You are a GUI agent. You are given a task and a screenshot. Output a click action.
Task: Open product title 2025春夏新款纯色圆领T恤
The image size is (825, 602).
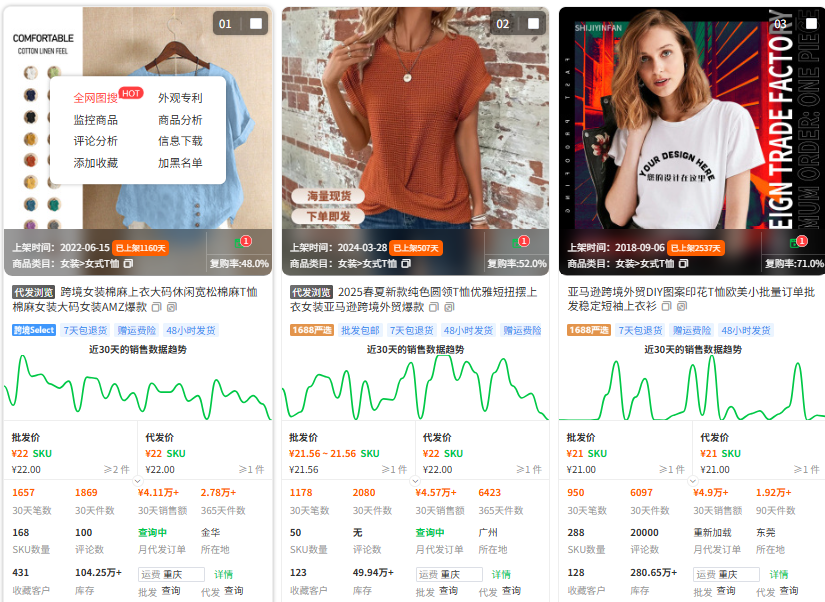414,299
